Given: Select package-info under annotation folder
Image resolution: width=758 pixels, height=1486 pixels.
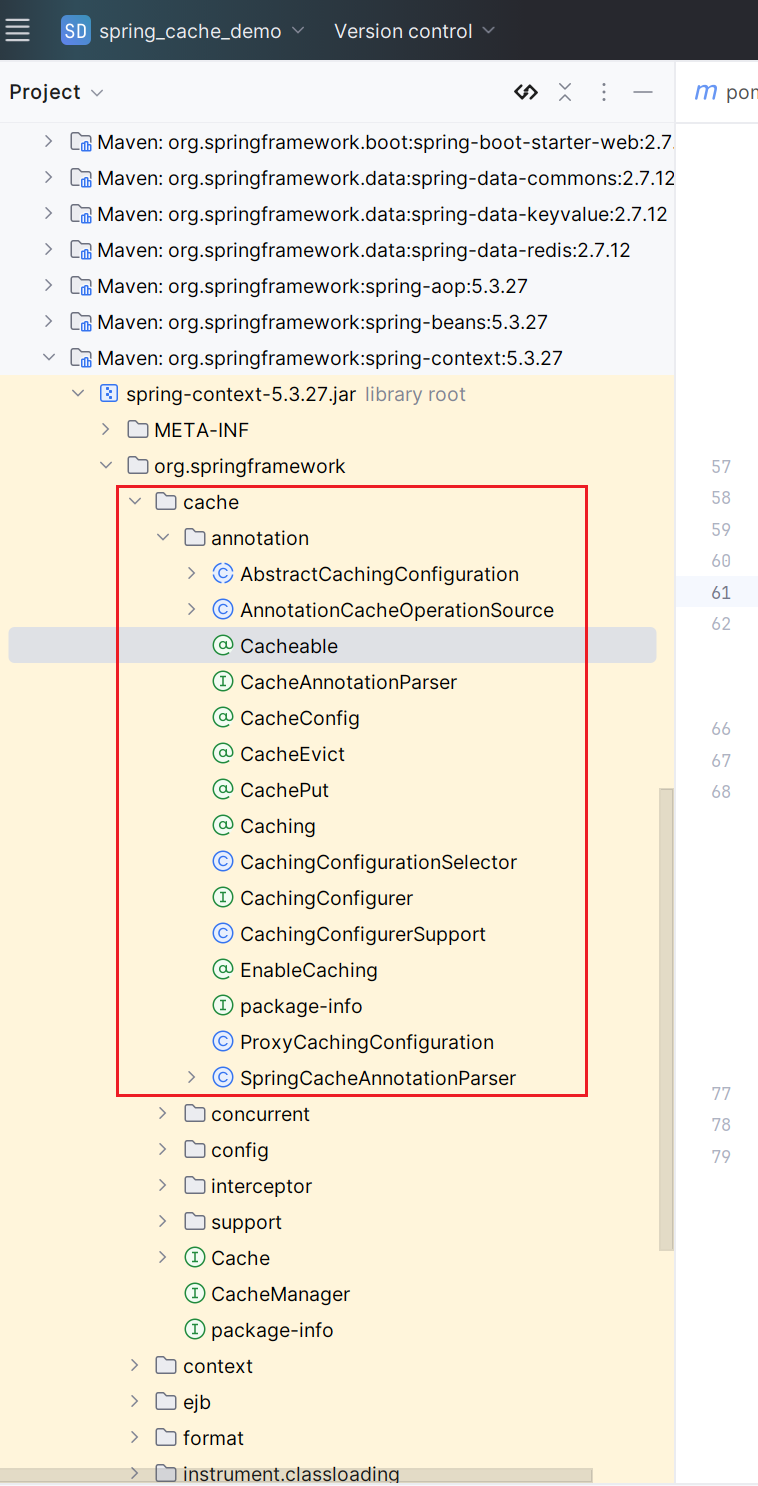Looking at the screenshot, I should [301, 1006].
